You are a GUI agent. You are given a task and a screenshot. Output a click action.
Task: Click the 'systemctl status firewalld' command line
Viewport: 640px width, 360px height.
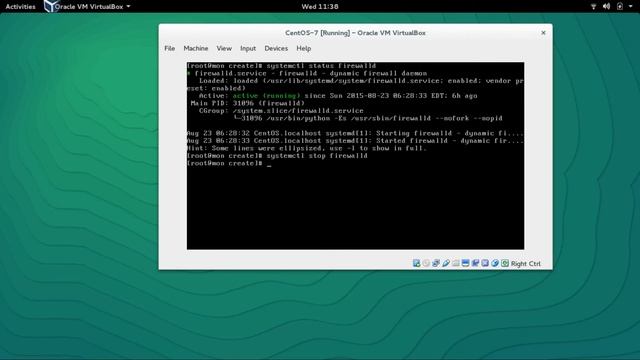click(281, 66)
